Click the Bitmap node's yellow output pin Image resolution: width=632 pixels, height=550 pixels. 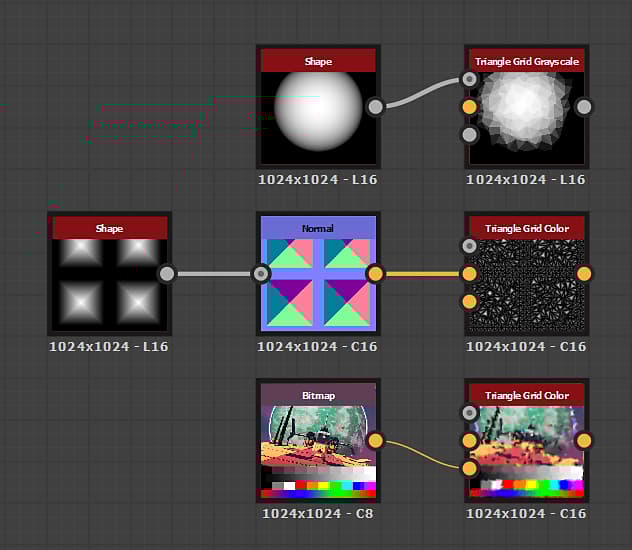point(376,441)
